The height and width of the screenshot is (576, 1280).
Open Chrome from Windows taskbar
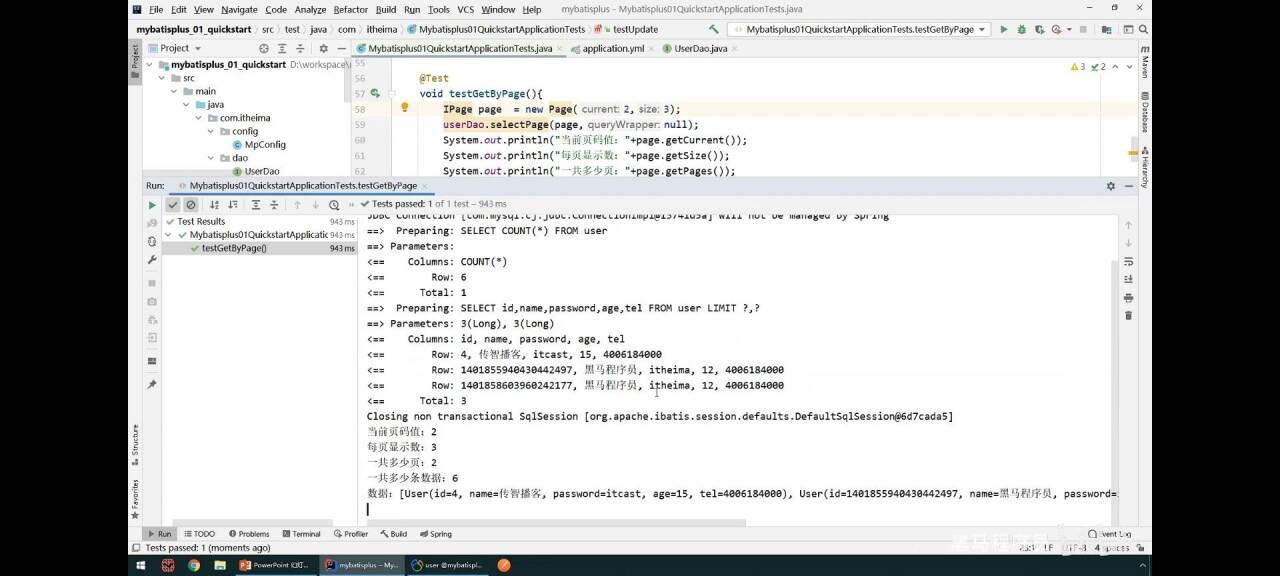(x=193, y=565)
